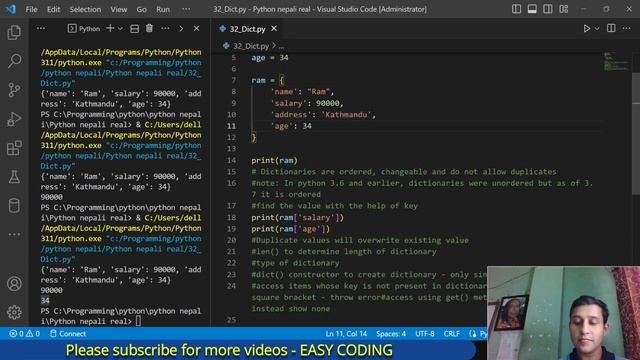Image resolution: width=640 pixels, height=360 pixels.
Task: Open the Run menu
Action: click(x=163, y=9)
